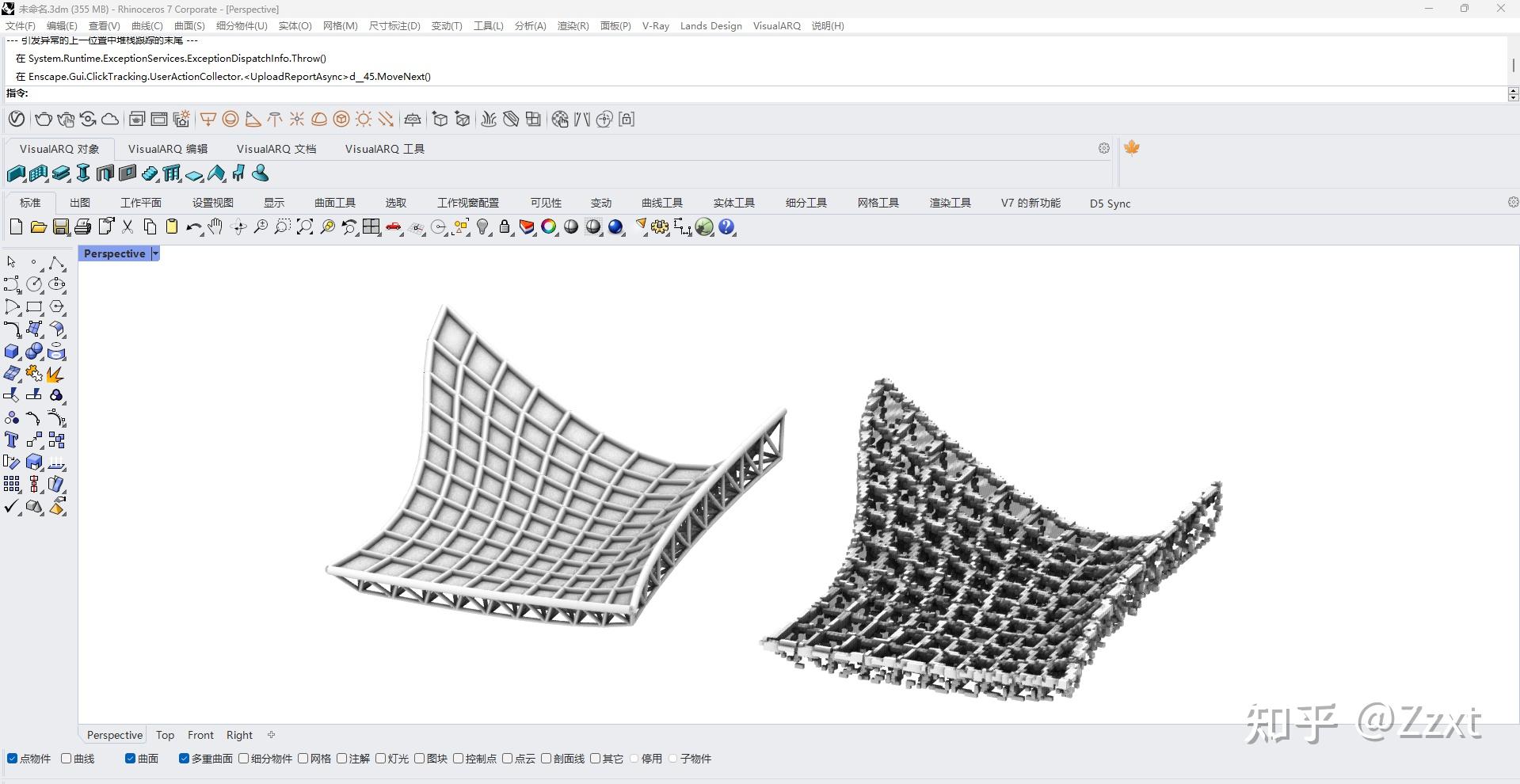Viewport: 1520px width, 784px height.
Task: Switch to VisualARQ 工具 tab
Action: [x=385, y=149]
